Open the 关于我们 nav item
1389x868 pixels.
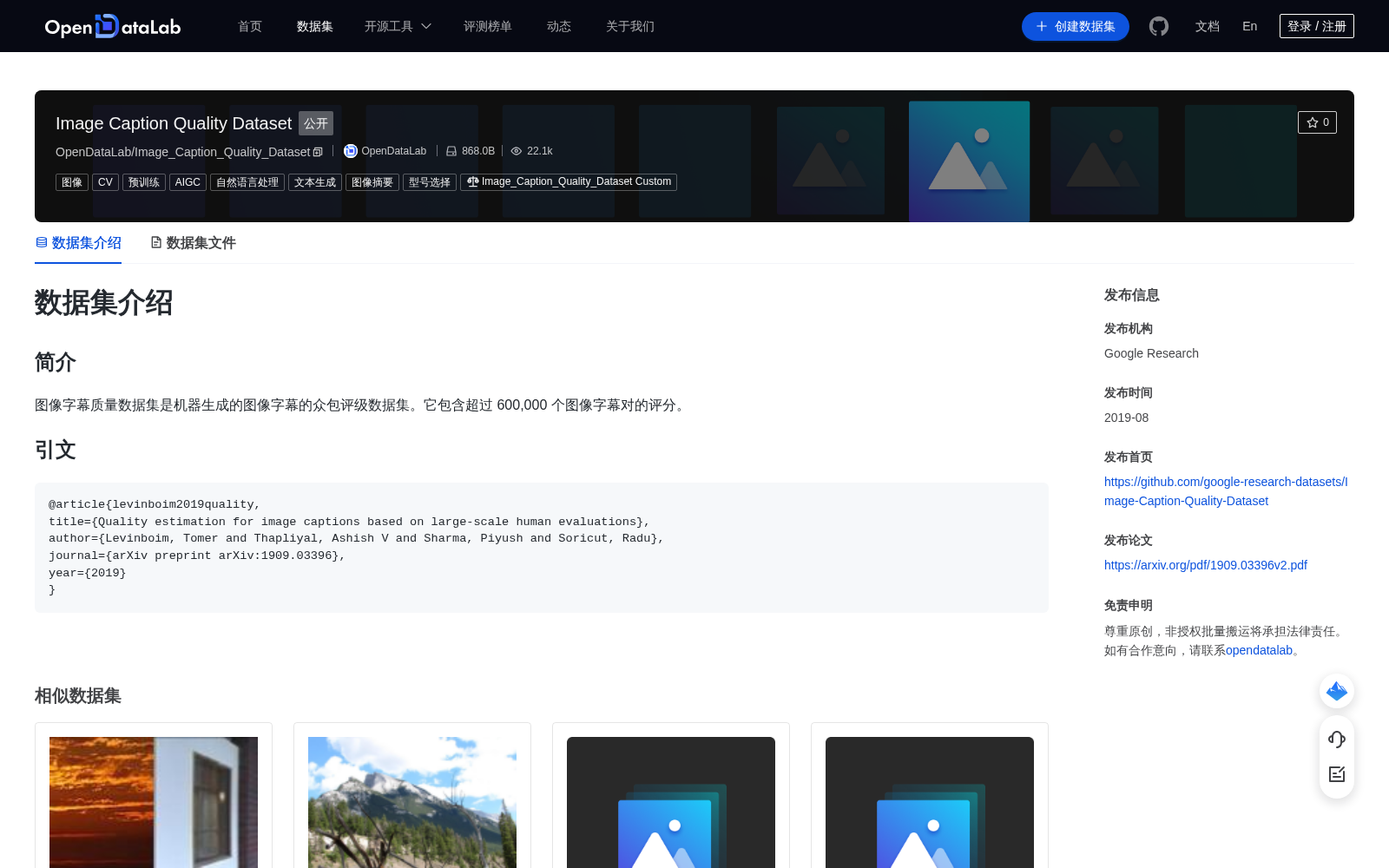(x=630, y=26)
